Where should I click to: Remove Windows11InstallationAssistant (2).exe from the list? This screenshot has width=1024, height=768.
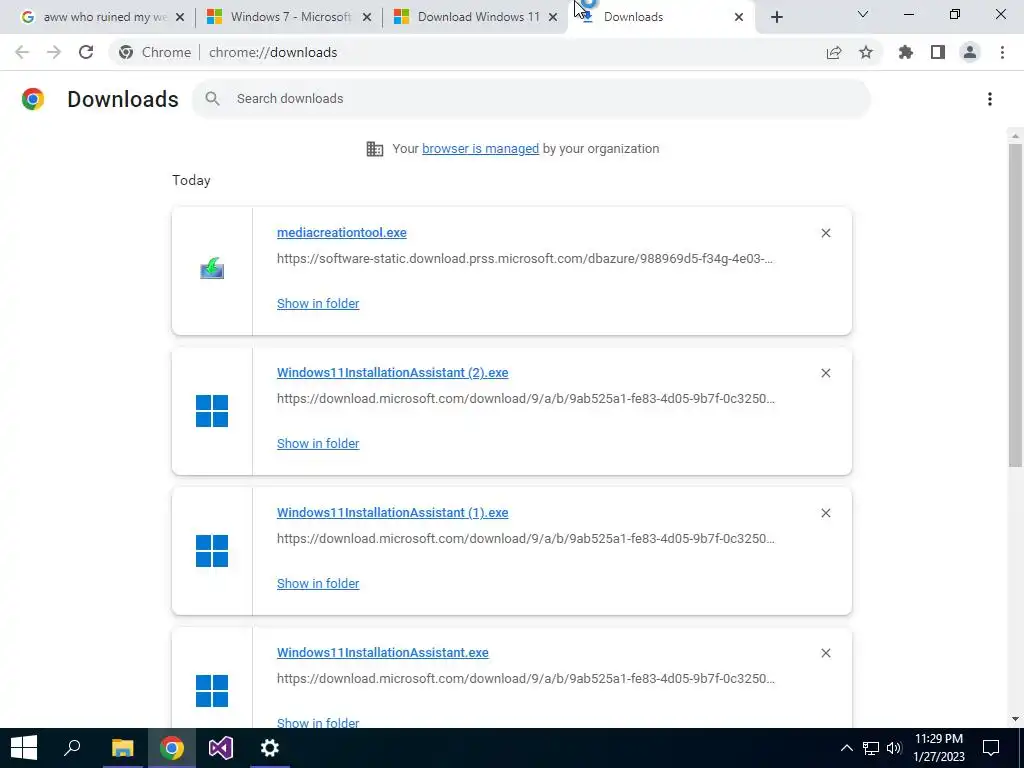click(826, 373)
